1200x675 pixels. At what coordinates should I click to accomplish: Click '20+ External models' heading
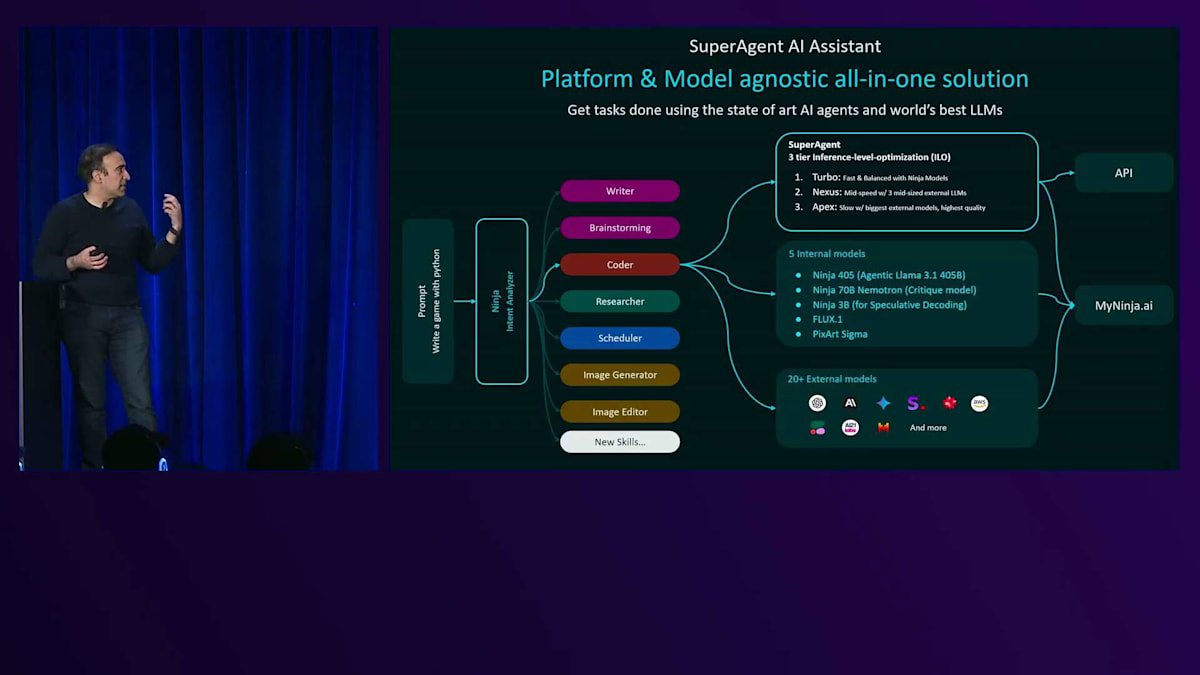pos(832,379)
